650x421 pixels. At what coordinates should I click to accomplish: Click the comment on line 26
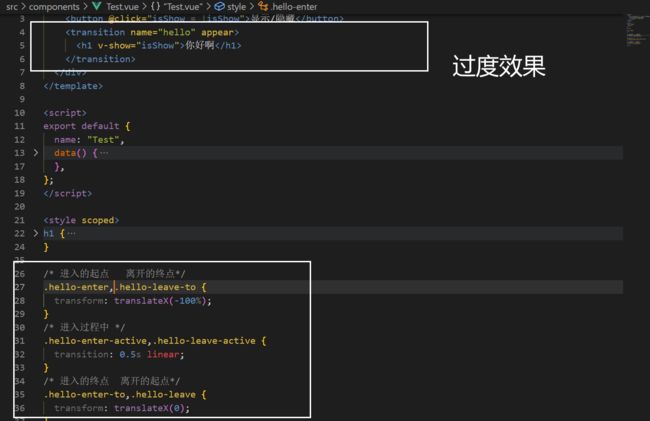click(114, 273)
